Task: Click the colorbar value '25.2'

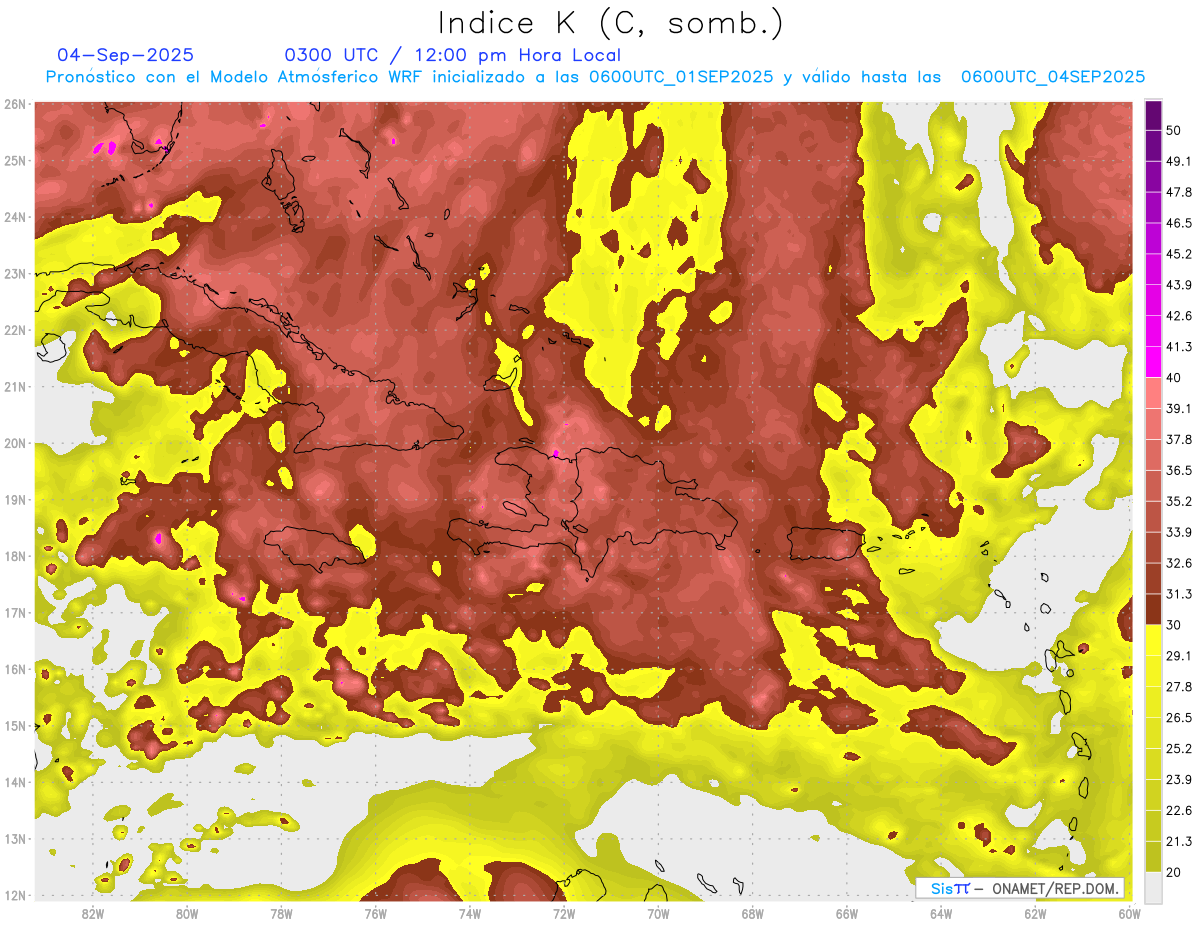Action: point(1179,748)
